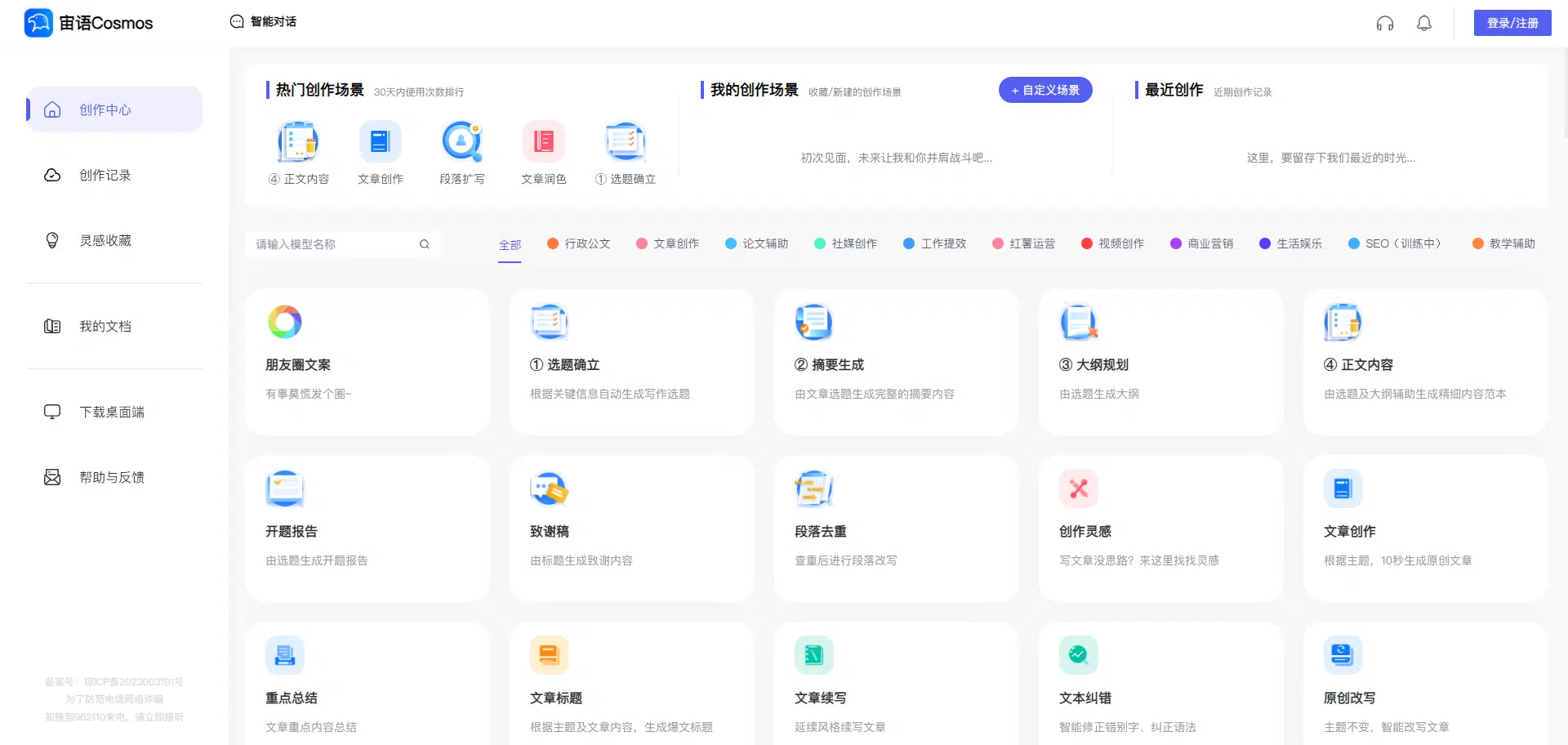Go to 创作记录 in the sidebar
The image size is (1568, 745).
(x=105, y=176)
